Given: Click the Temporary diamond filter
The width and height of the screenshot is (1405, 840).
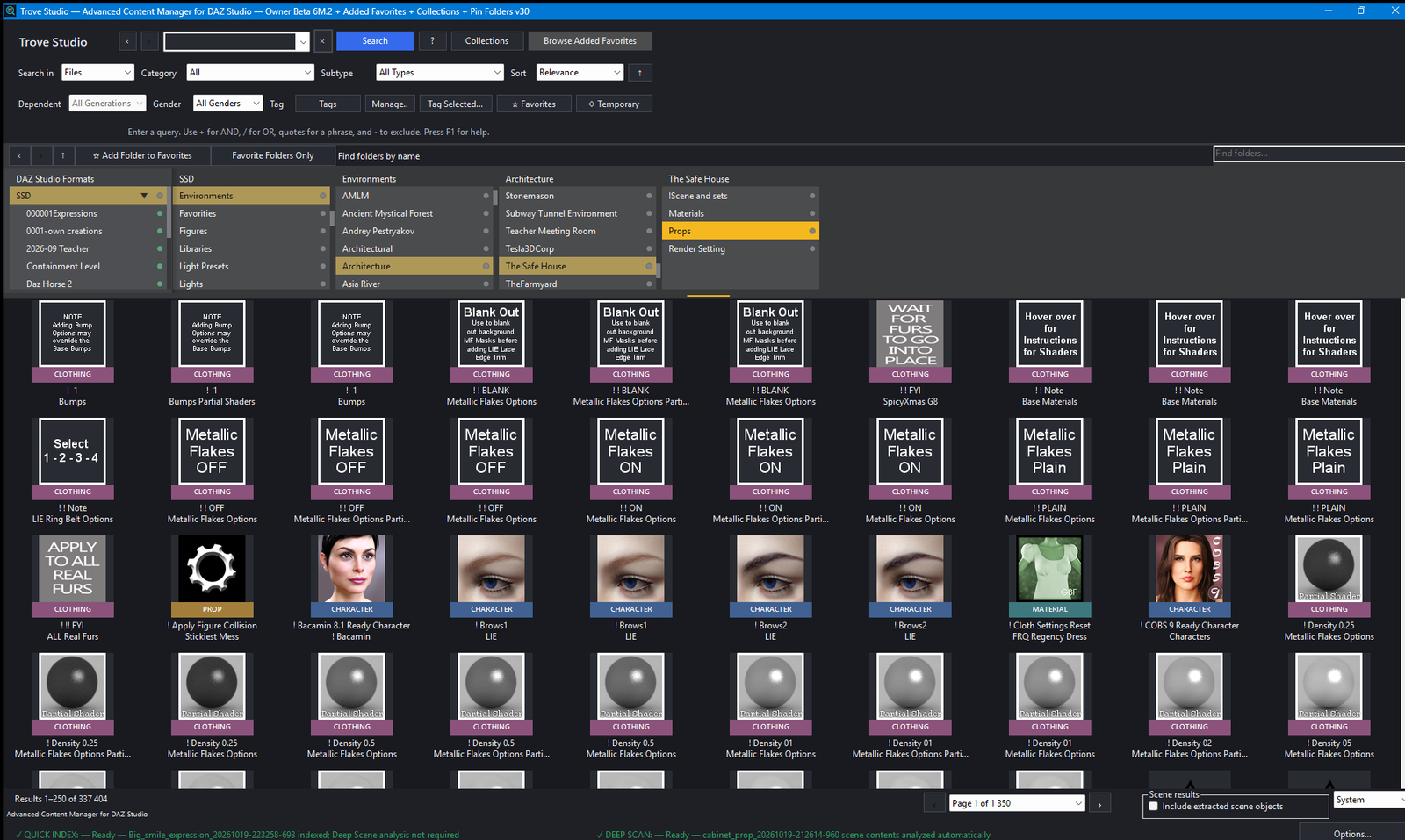Looking at the screenshot, I should (x=614, y=104).
